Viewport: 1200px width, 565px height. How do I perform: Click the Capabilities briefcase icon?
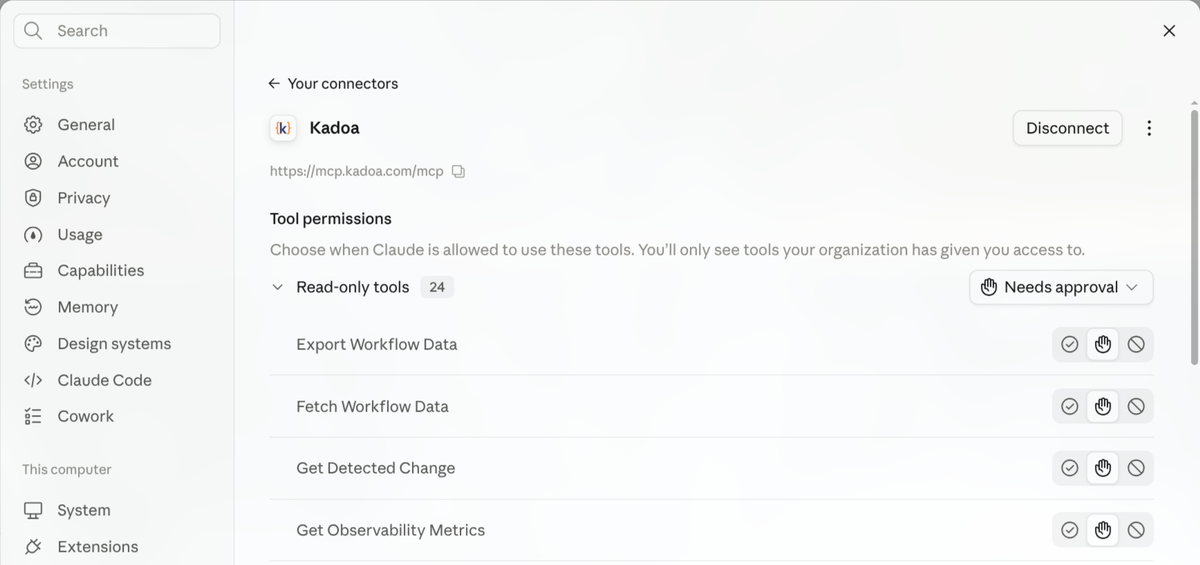33,271
